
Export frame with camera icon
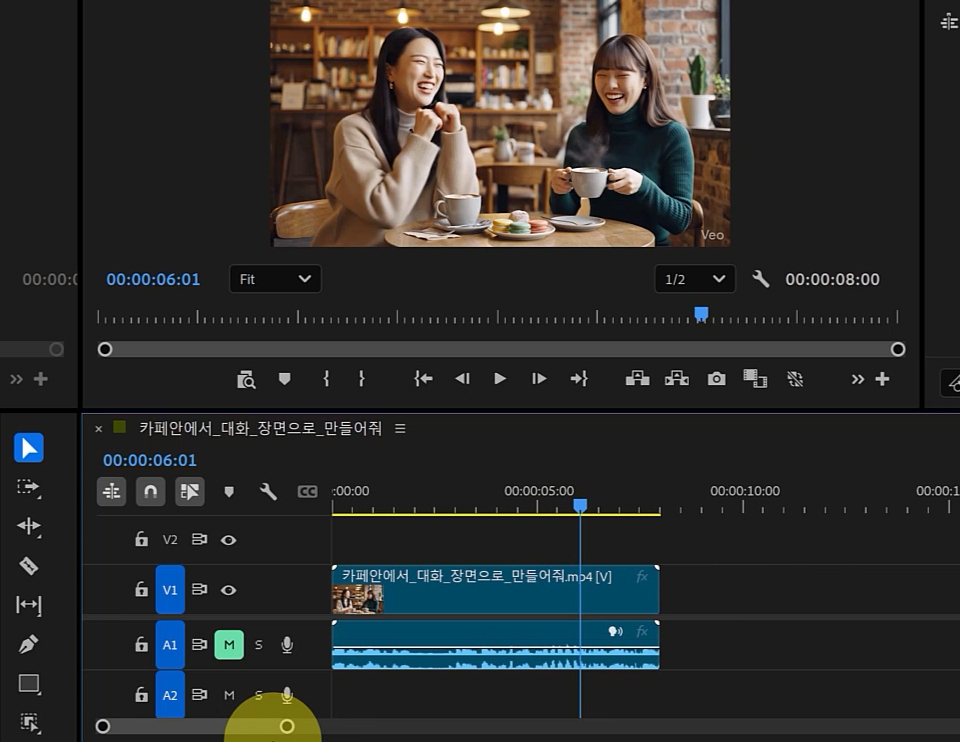[716, 379]
